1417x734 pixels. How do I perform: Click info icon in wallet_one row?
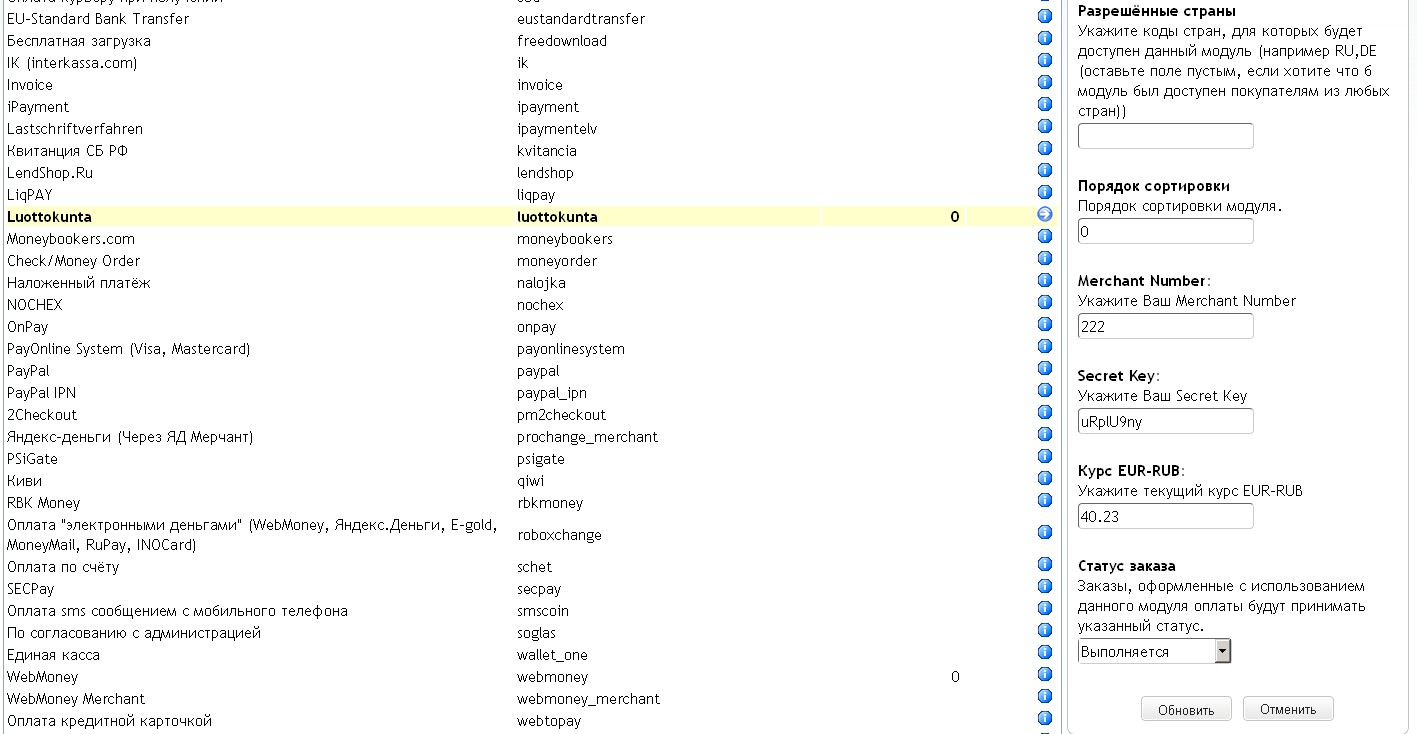1045,652
